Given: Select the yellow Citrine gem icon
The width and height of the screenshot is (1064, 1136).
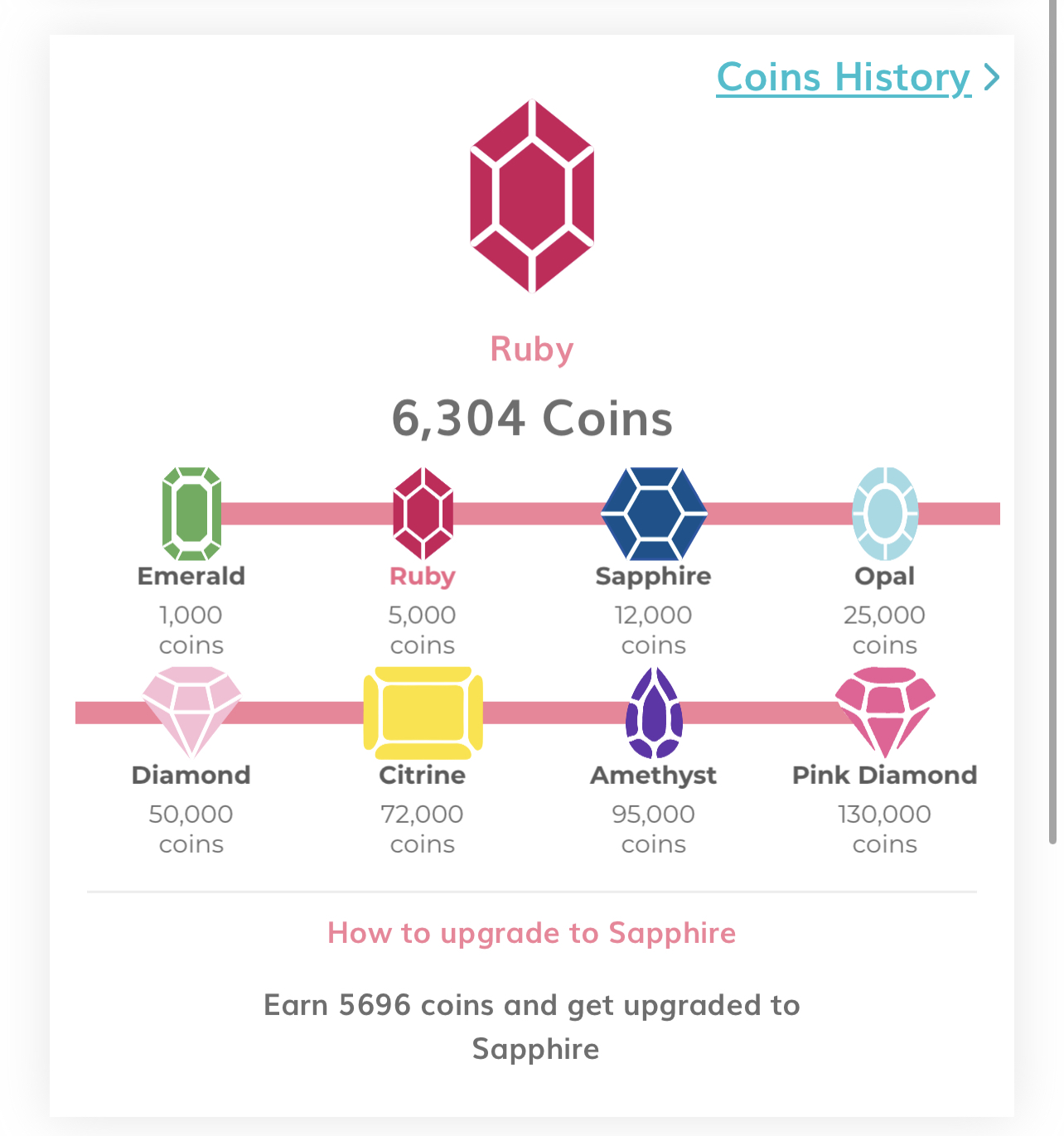Looking at the screenshot, I should click(x=423, y=713).
